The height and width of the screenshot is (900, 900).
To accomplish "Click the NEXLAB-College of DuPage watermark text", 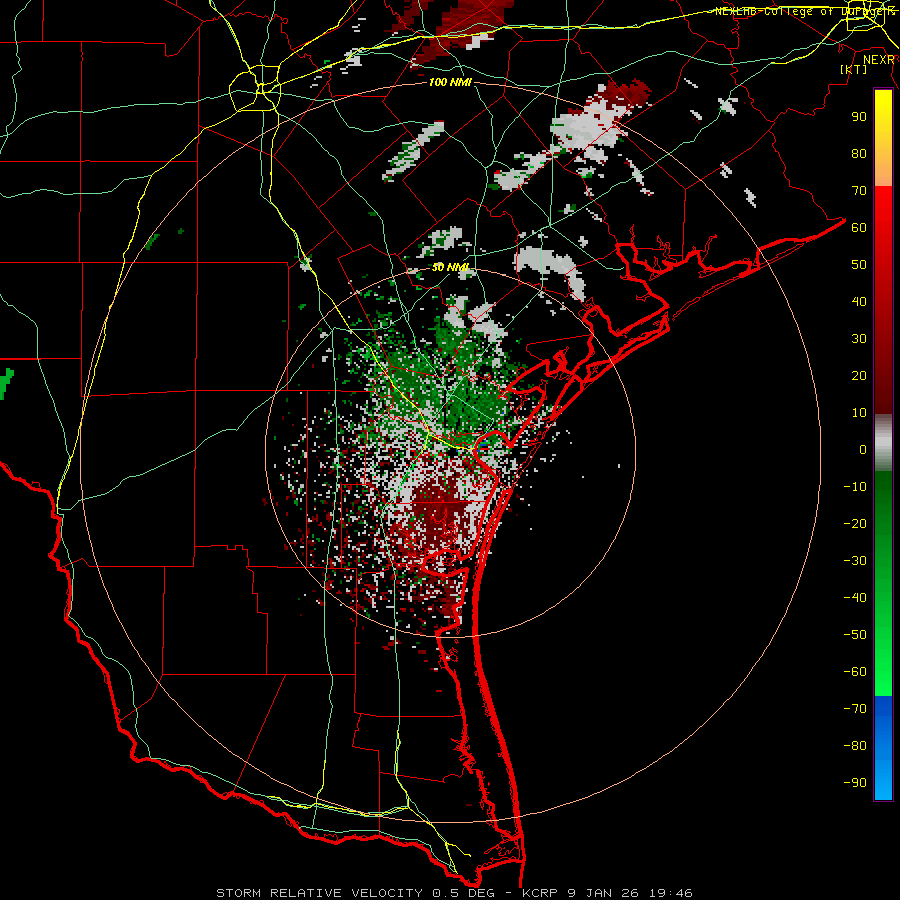I will click(804, 11).
